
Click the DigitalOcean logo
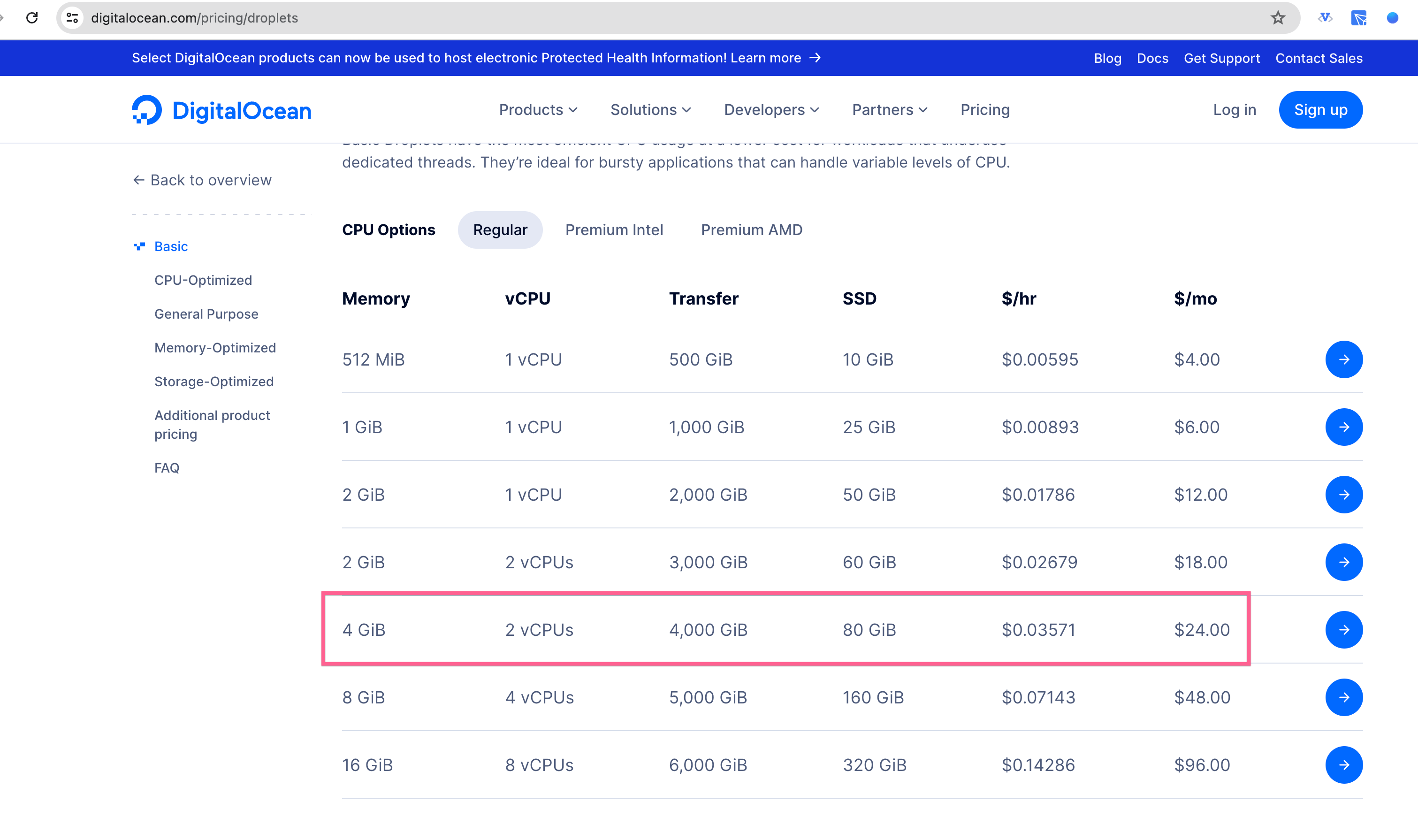(221, 110)
